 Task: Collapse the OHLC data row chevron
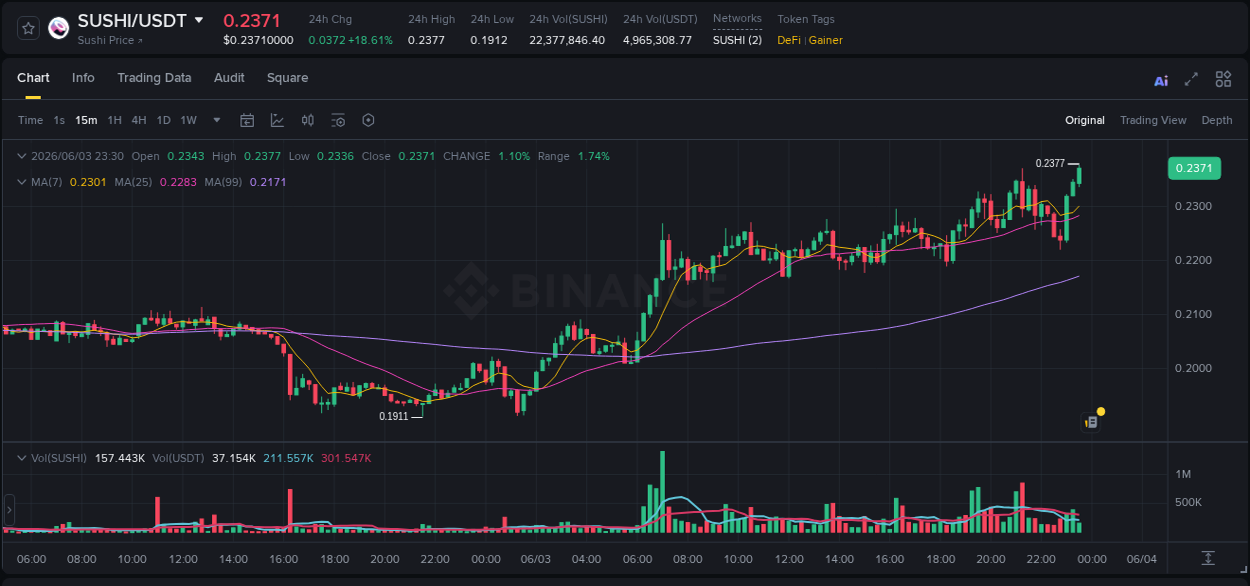click(22, 156)
